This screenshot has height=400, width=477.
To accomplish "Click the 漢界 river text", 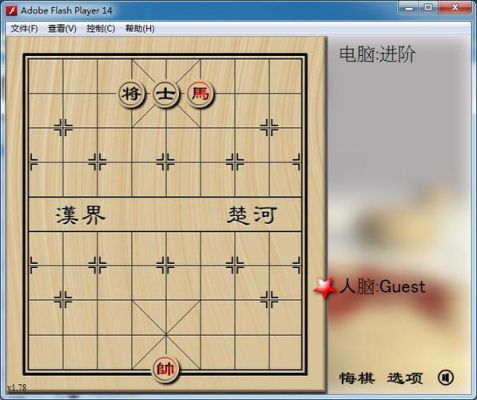I will click(81, 215).
